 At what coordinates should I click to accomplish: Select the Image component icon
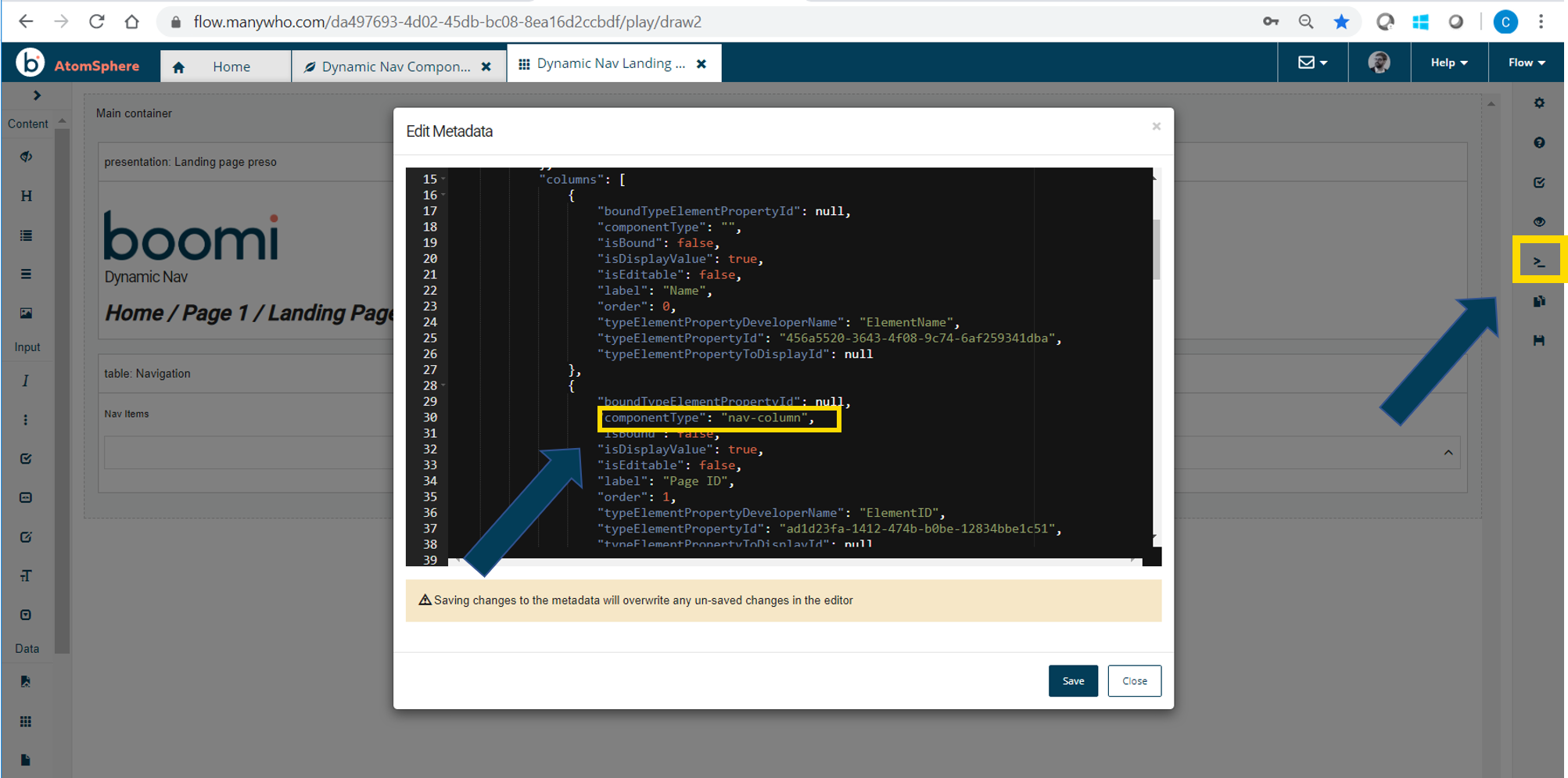click(x=27, y=313)
